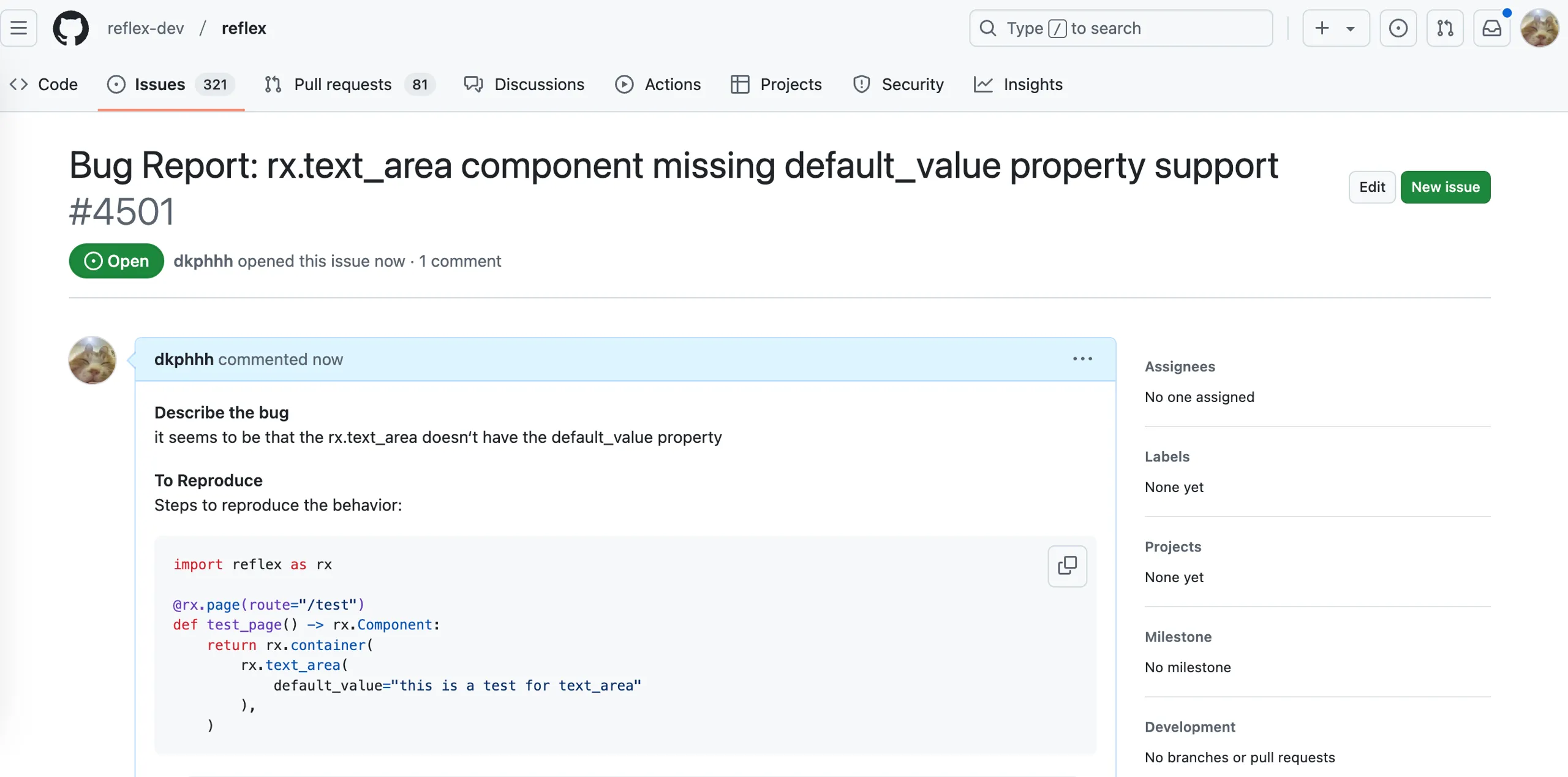Switch to the Projects tab
The width and height of the screenshot is (1568, 777).
click(x=776, y=84)
